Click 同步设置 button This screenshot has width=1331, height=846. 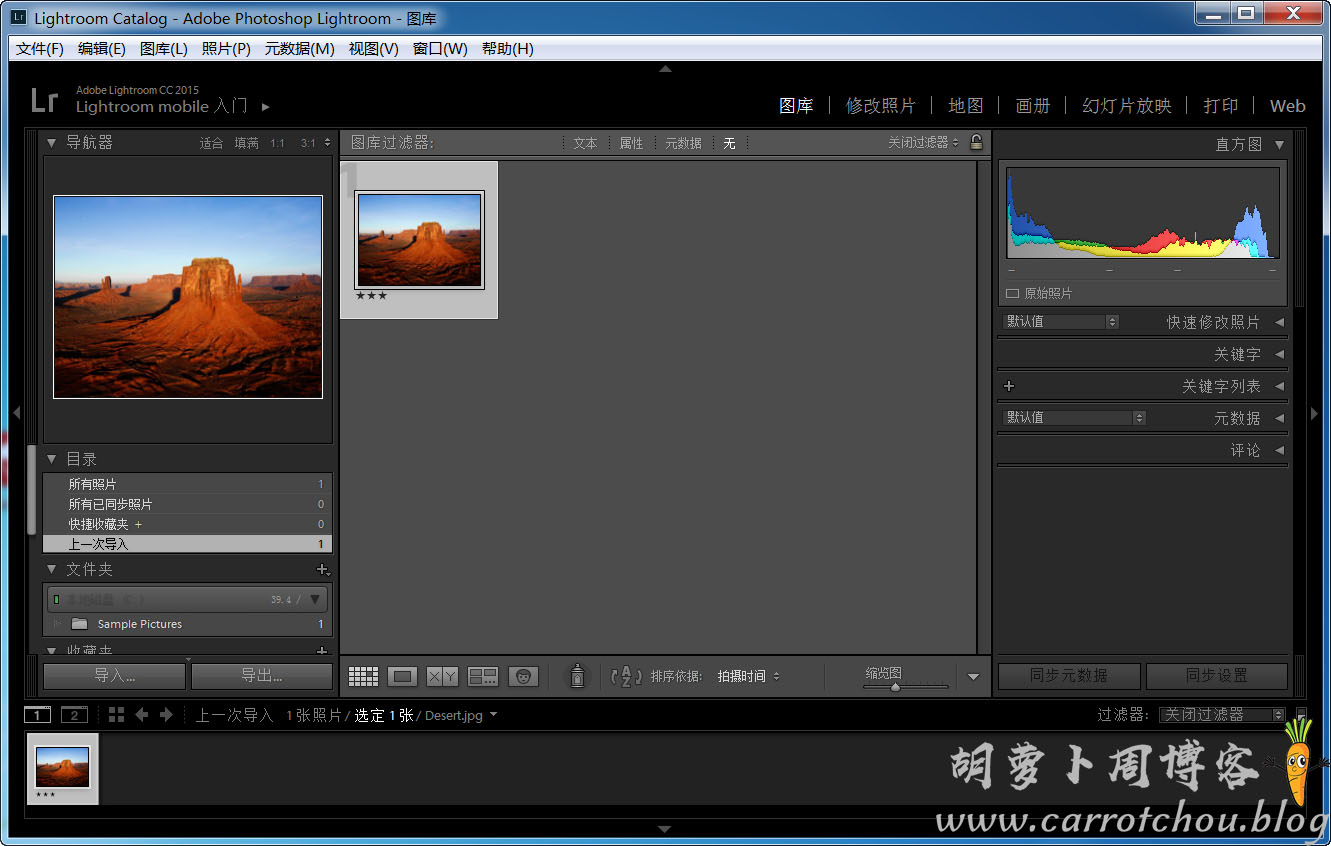pyautogui.click(x=1216, y=676)
